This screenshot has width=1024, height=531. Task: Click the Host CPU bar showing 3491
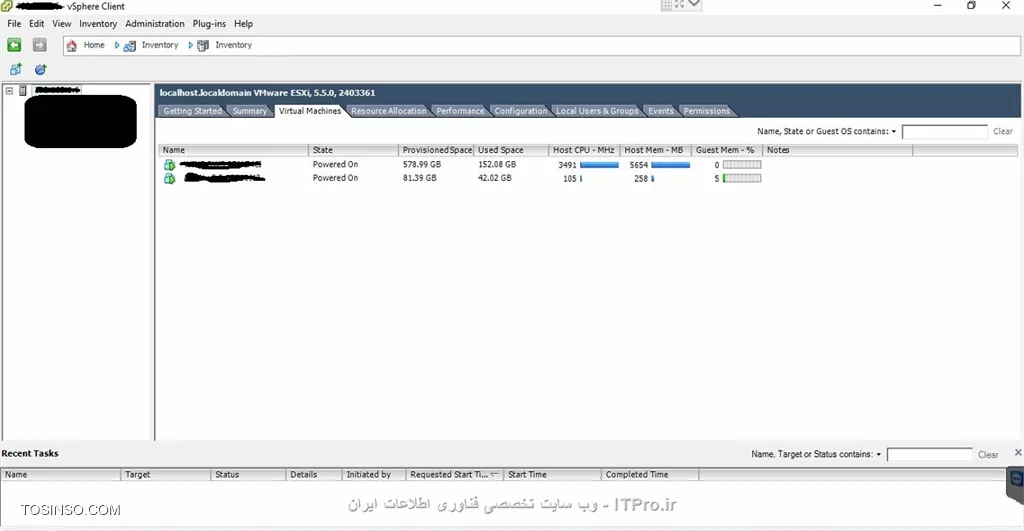[x=599, y=165]
